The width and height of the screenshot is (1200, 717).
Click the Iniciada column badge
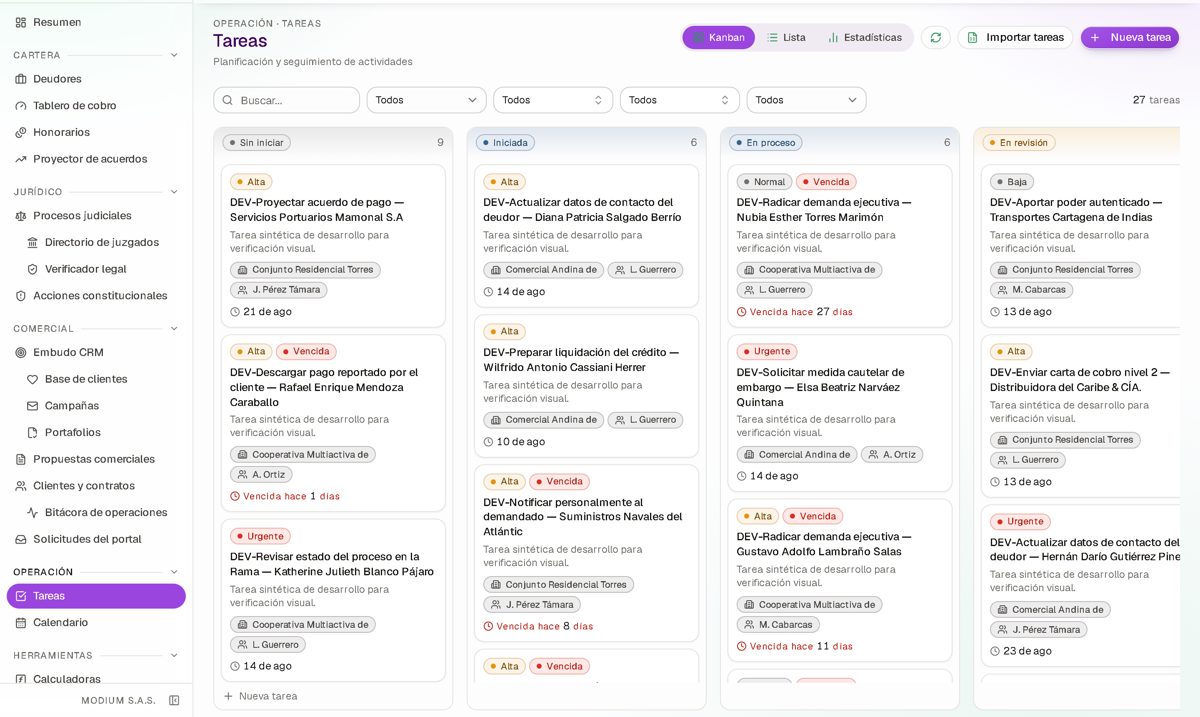[505, 143]
